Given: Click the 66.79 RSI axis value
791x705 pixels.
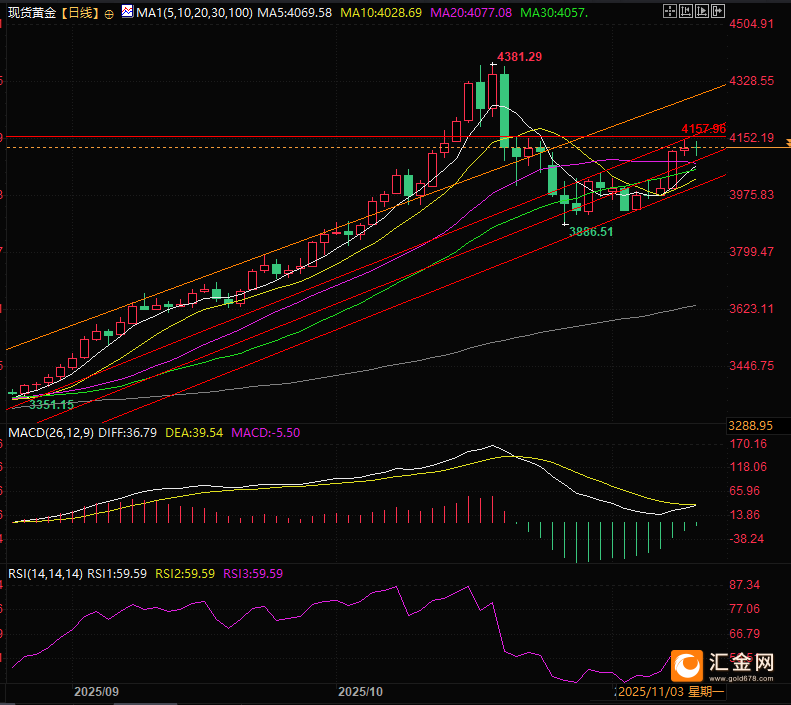Looking at the screenshot, I should coord(745,633).
